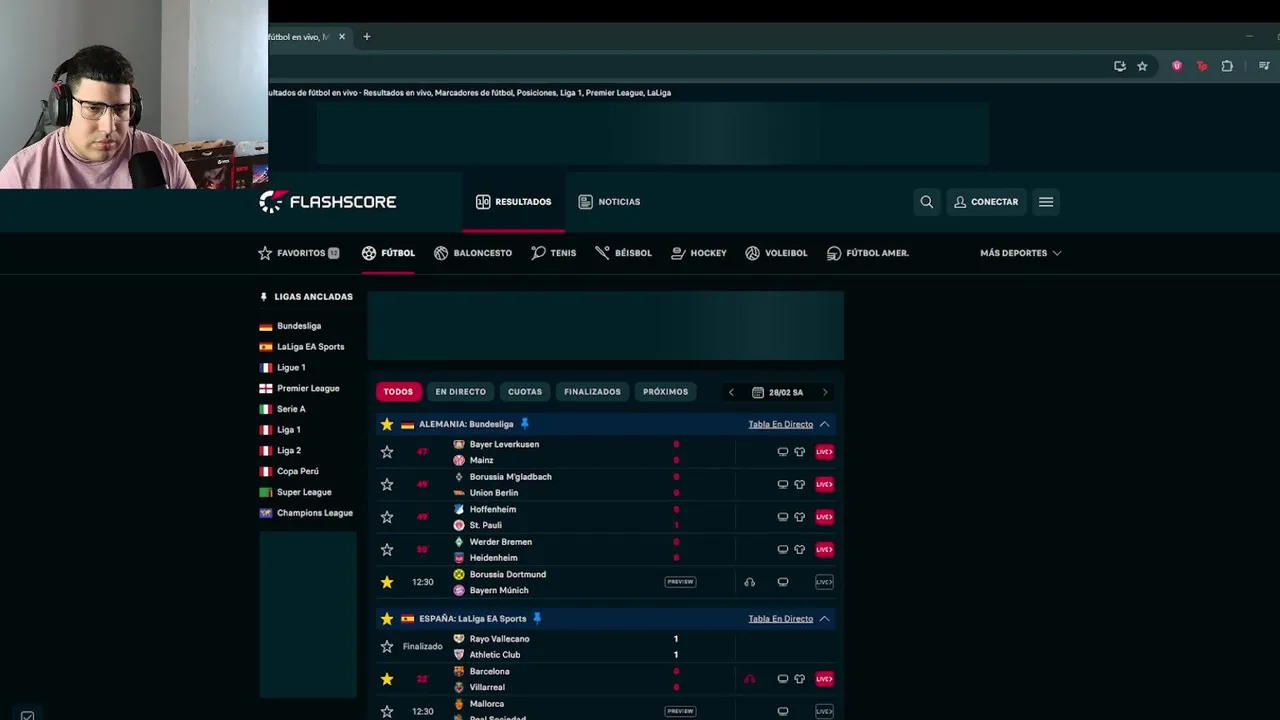Open the shirt lineups icon for Barcelona match
This screenshot has height=720, width=1280.
(x=799, y=679)
